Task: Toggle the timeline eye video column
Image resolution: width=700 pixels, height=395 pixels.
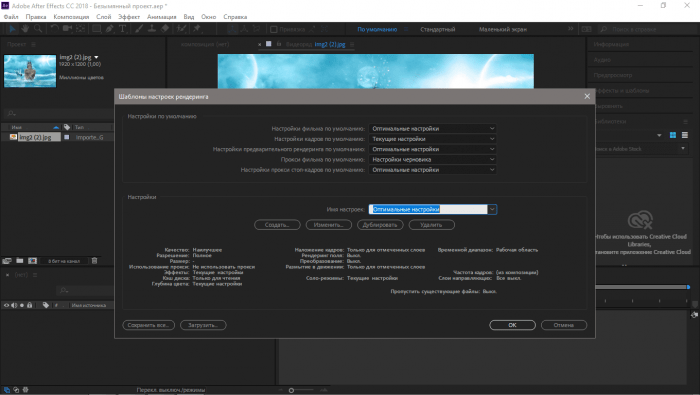Action: coord(6,305)
